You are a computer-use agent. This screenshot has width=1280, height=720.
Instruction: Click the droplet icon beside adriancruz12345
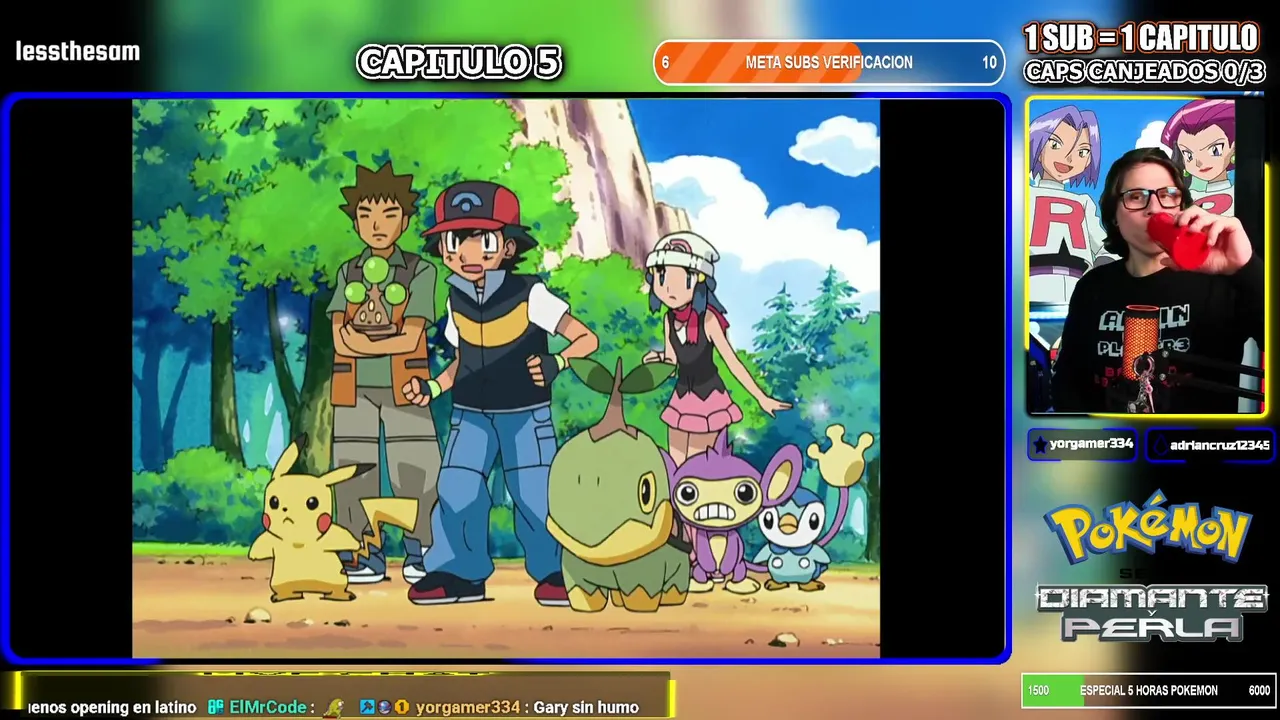pos(1160,446)
